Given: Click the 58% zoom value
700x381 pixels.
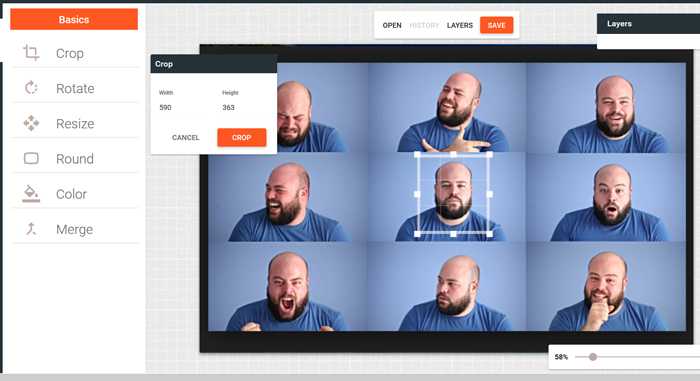Looking at the screenshot, I should [x=561, y=357].
